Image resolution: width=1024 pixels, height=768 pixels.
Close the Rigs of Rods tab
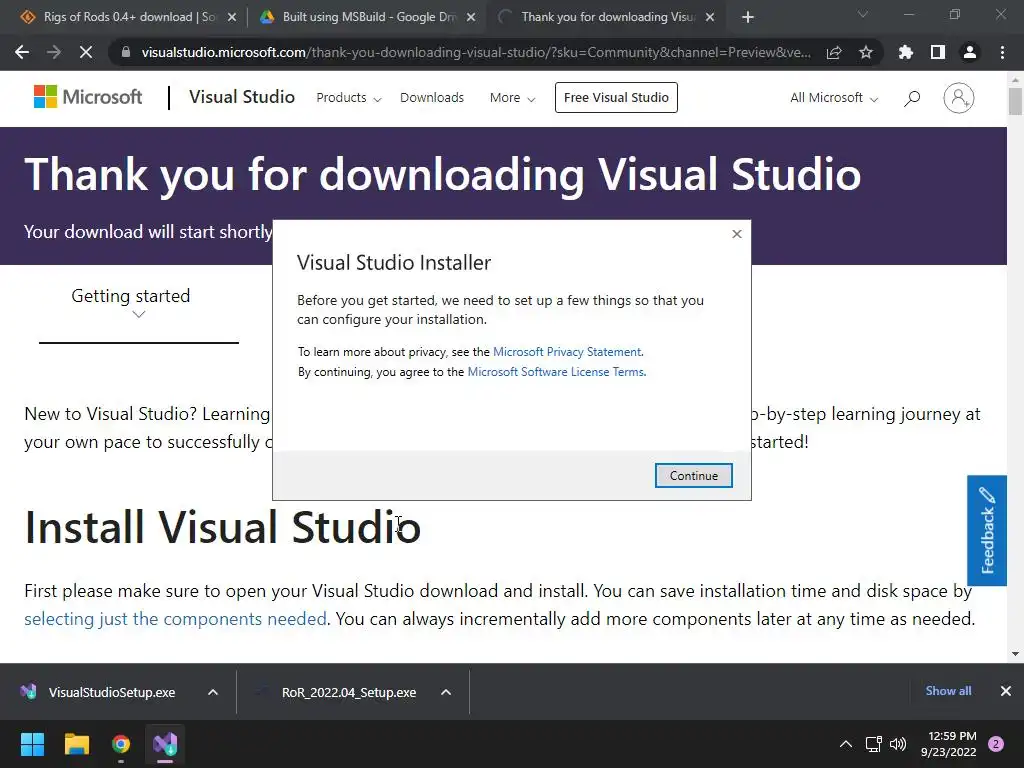pyautogui.click(x=232, y=17)
